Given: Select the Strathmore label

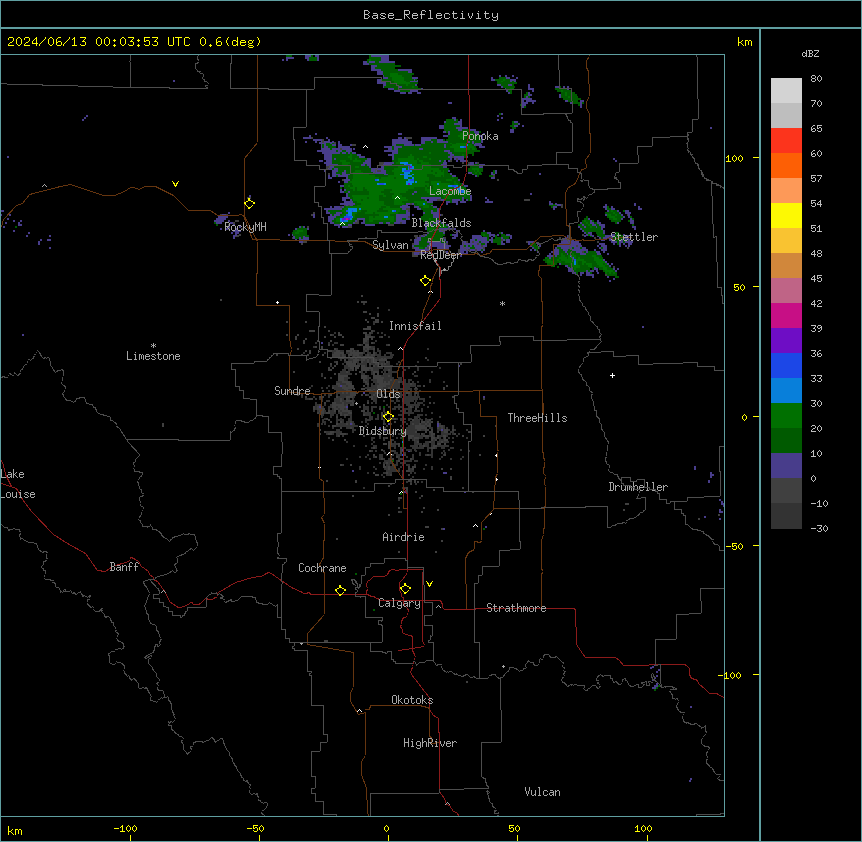Looking at the screenshot, I should coord(516,608).
